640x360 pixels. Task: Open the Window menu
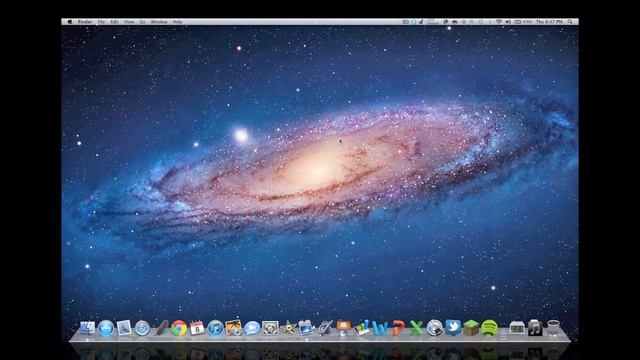point(159,22)
